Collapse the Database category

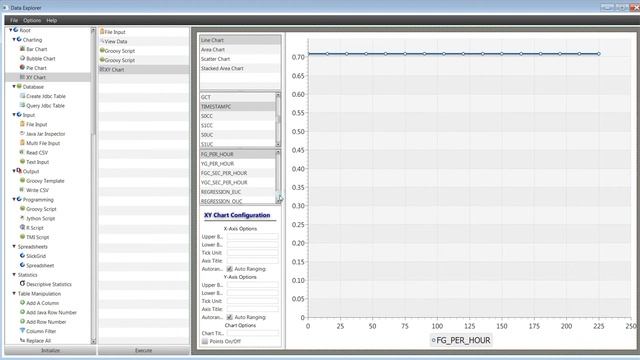coord(14,87)
